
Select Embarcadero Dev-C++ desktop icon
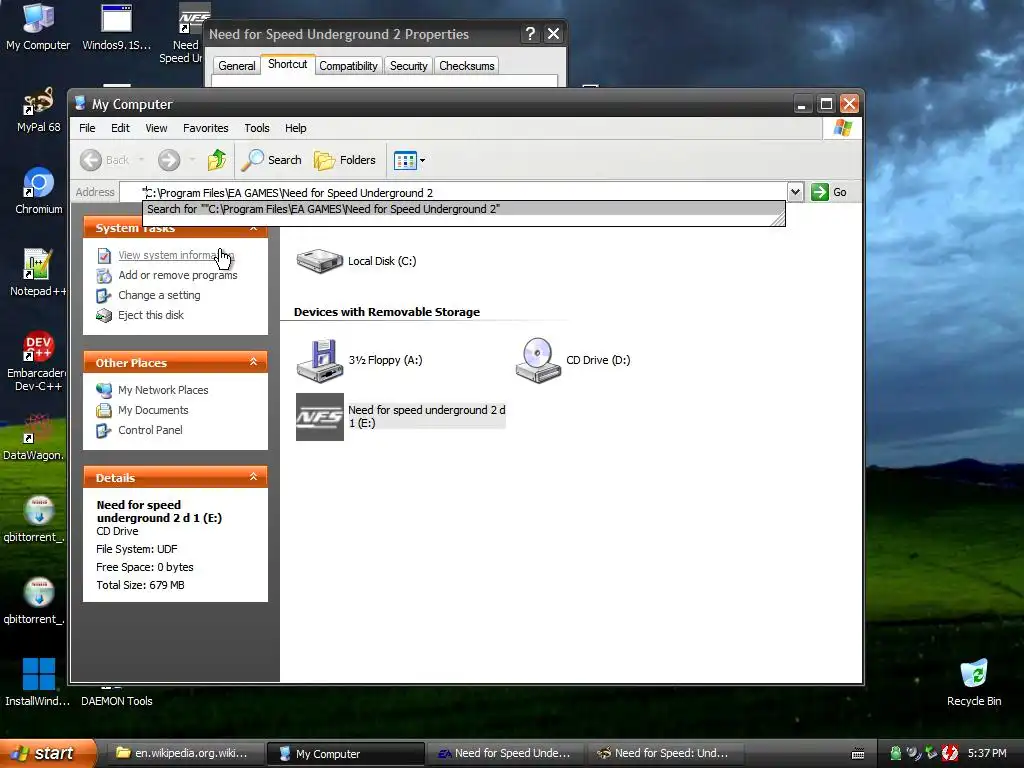point(38,361)
